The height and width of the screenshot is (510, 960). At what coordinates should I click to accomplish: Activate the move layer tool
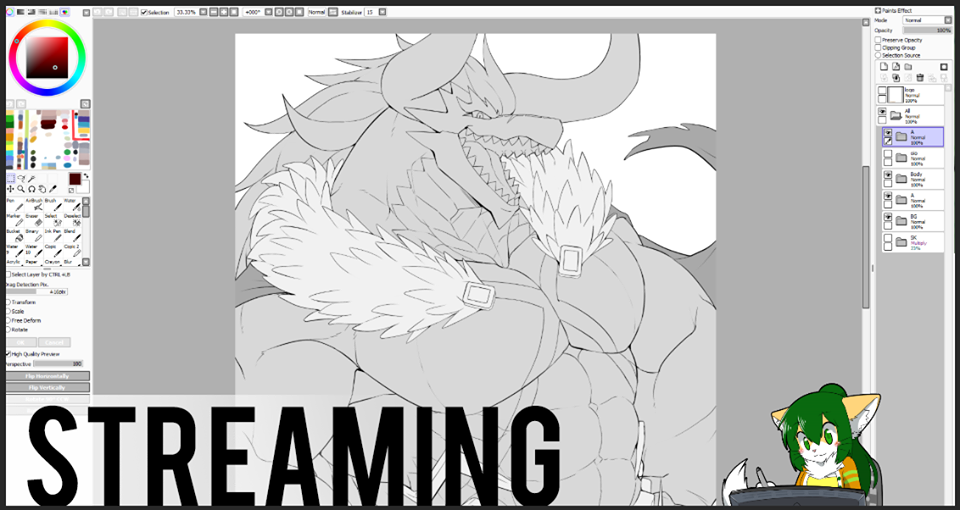click(x=10, y=189)
